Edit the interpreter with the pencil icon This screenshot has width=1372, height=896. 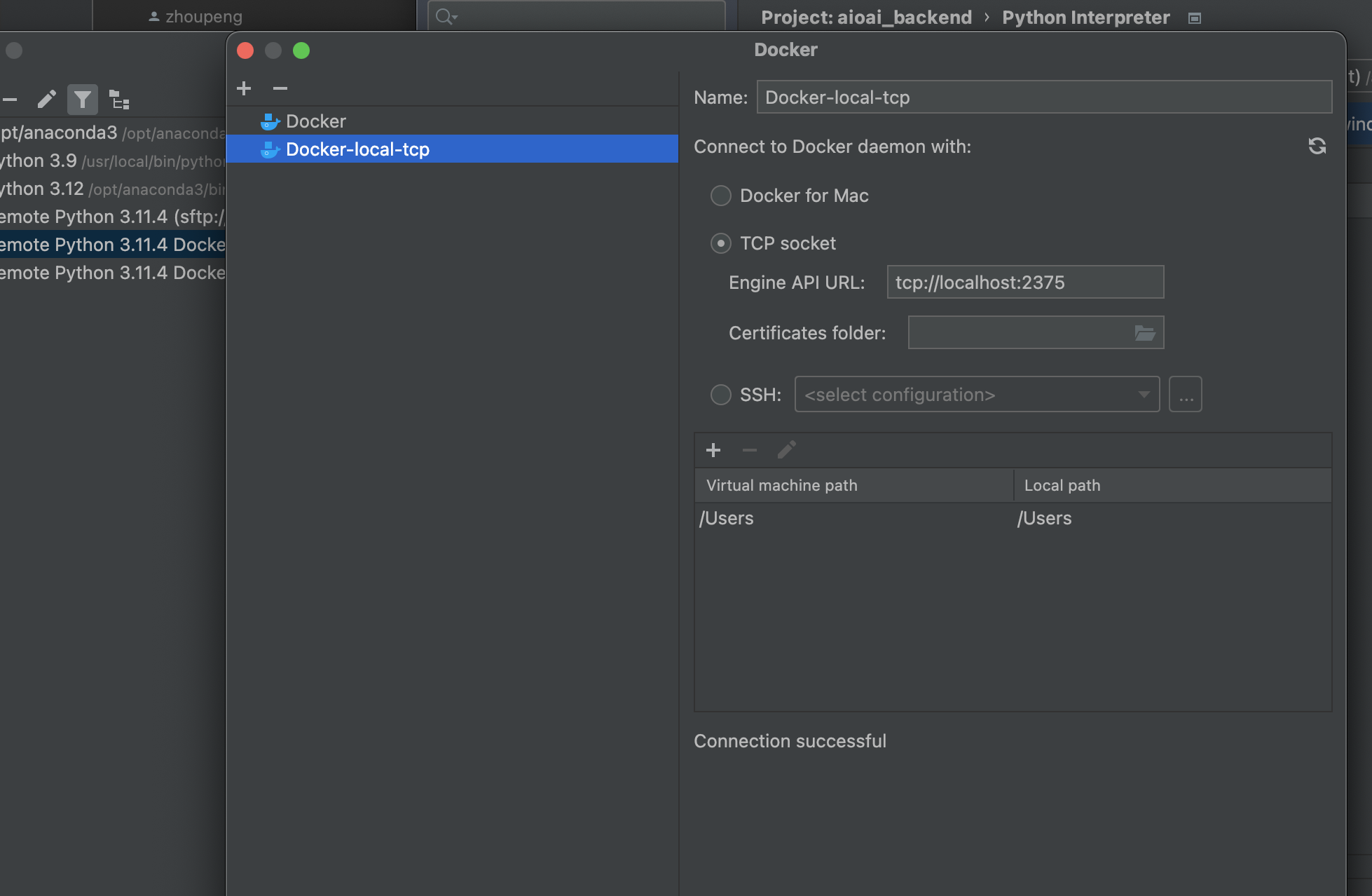pos(47,100)
